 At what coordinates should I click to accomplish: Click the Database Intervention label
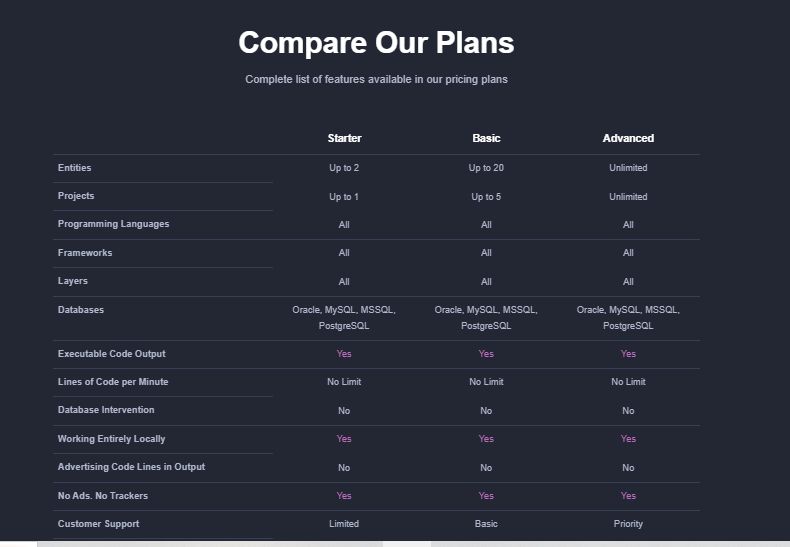(x=106, y=410)
